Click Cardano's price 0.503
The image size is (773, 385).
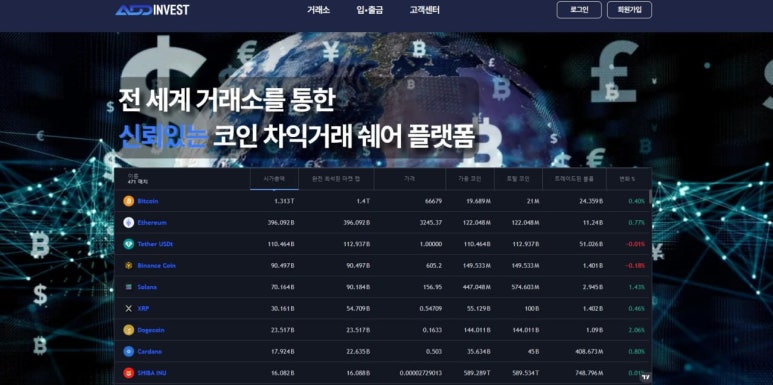(x=434, y=352)
